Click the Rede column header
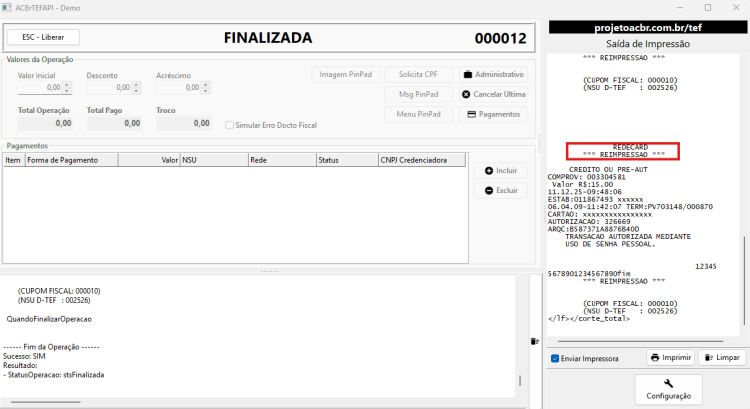Image resolution: width=750 pixels, height=409 pixels. click(x=282, y=160)
